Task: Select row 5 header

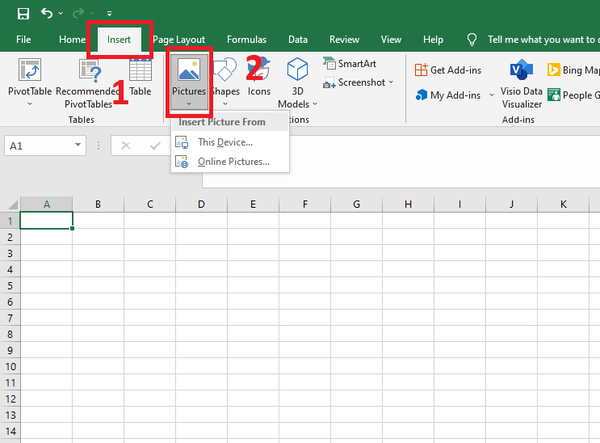Action: click(x=10, y=286)
